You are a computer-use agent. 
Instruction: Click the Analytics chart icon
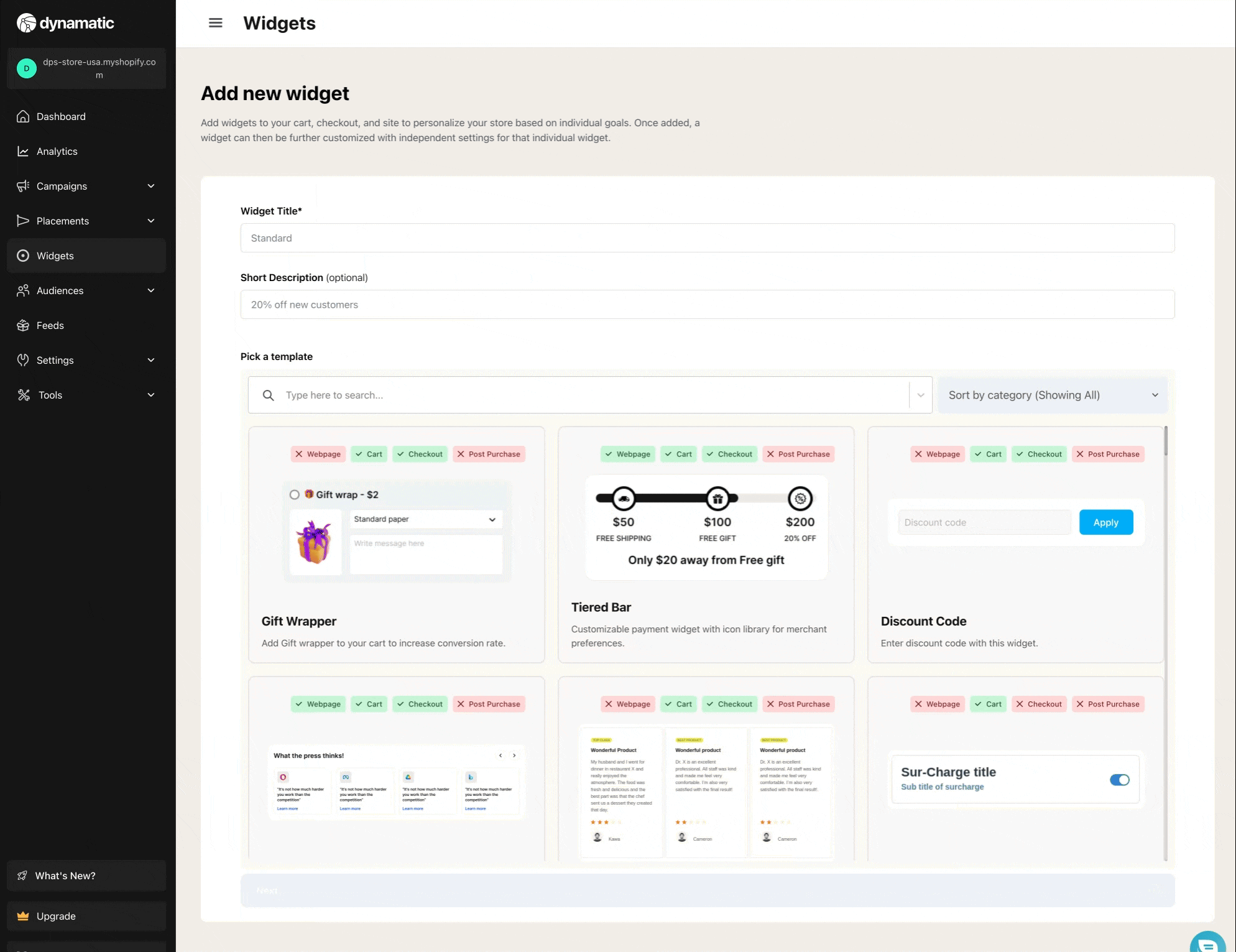(23, 151)
